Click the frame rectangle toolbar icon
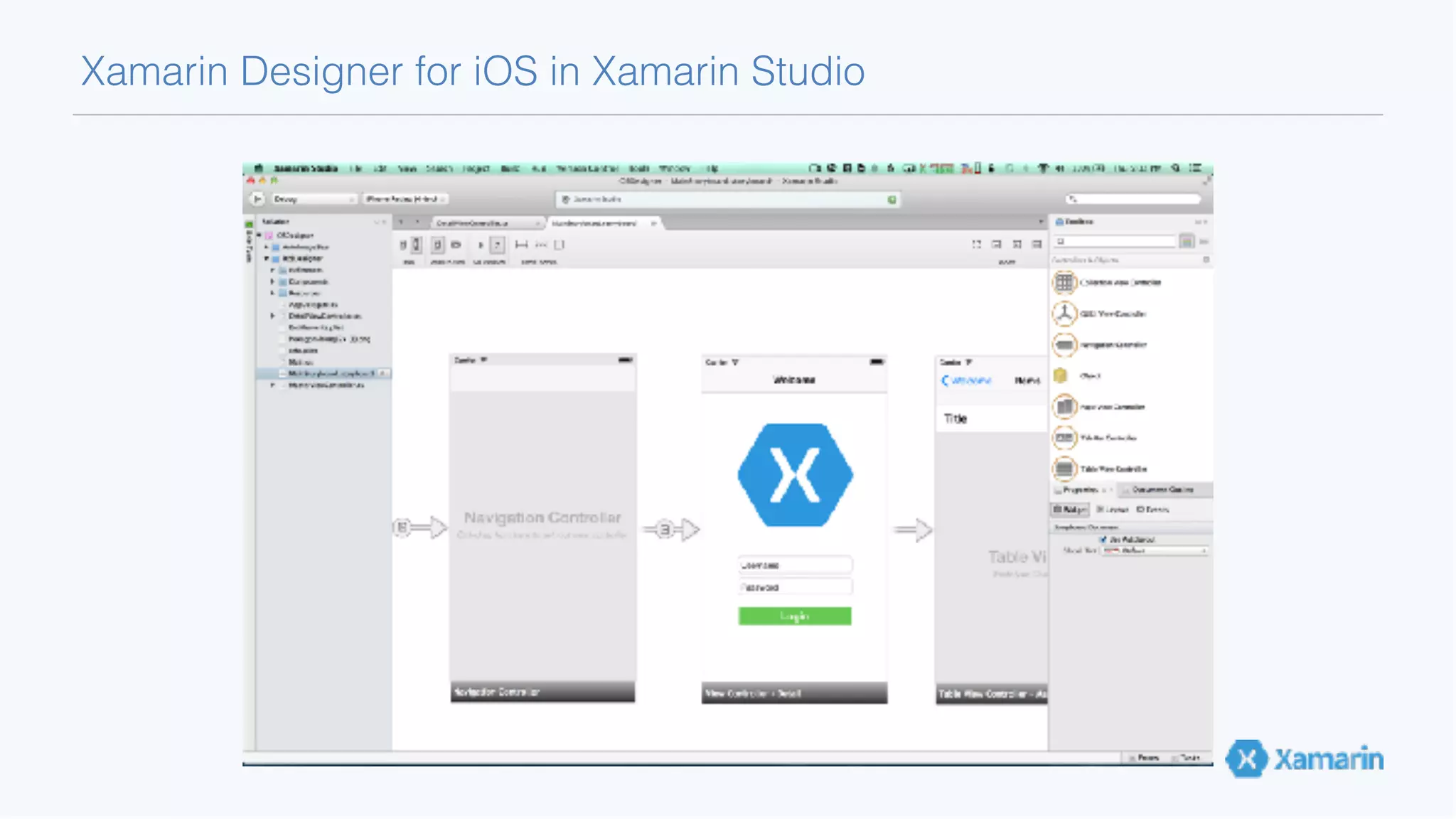Viewport: 1456px width, 819px height. point(560,245)
